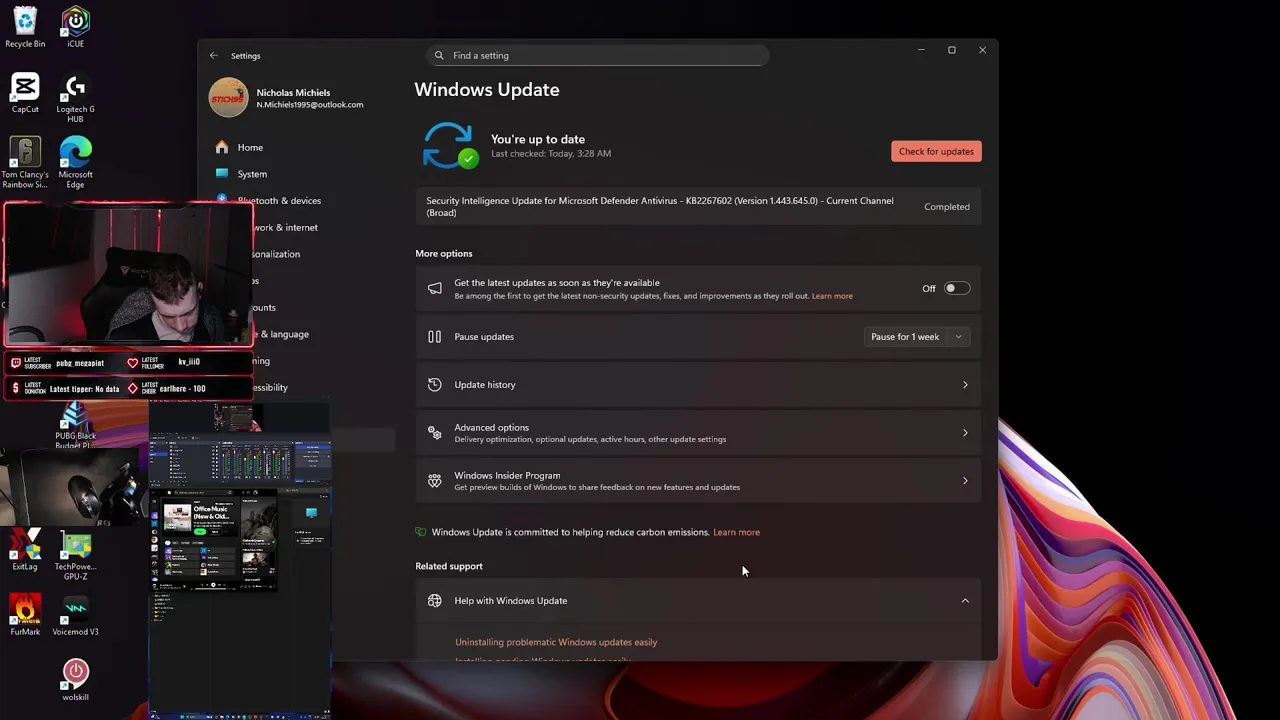Select Personalization sidebar item
The image size is (1280, 720).
276,254
